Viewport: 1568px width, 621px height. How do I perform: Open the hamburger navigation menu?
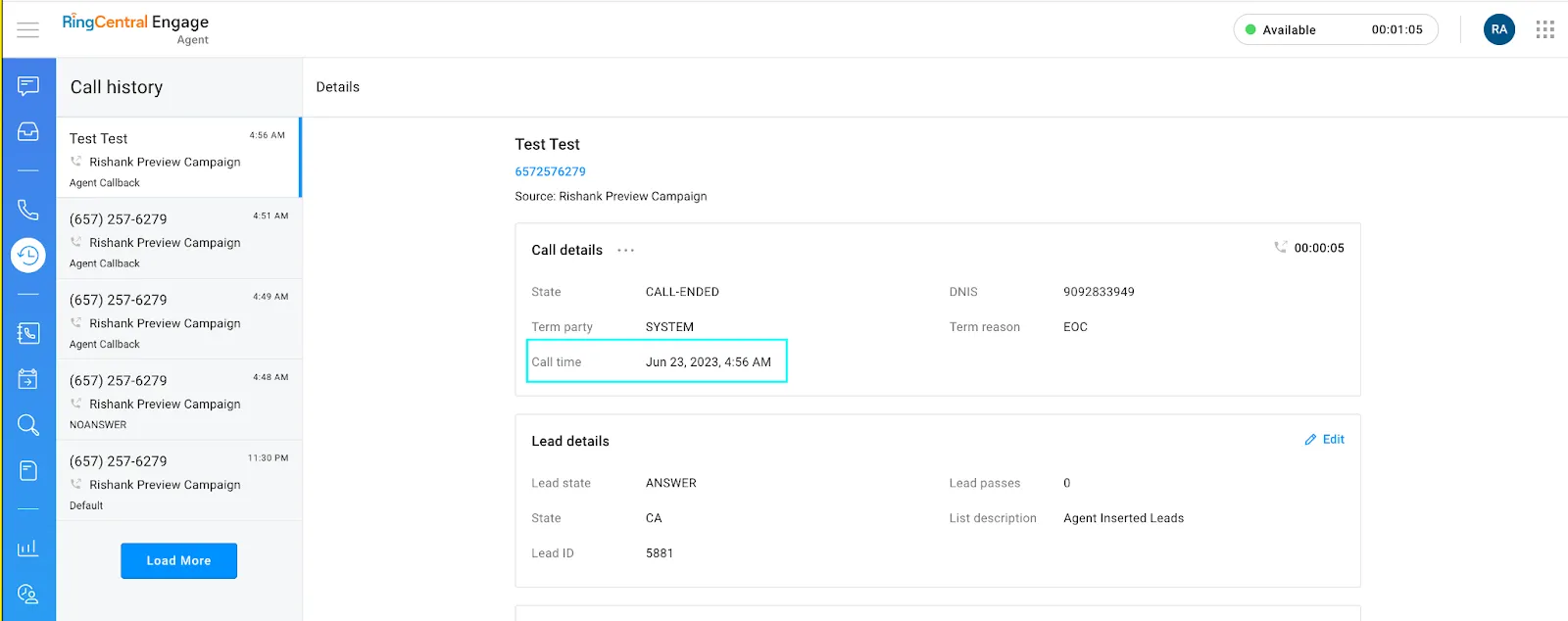(28, 29)
